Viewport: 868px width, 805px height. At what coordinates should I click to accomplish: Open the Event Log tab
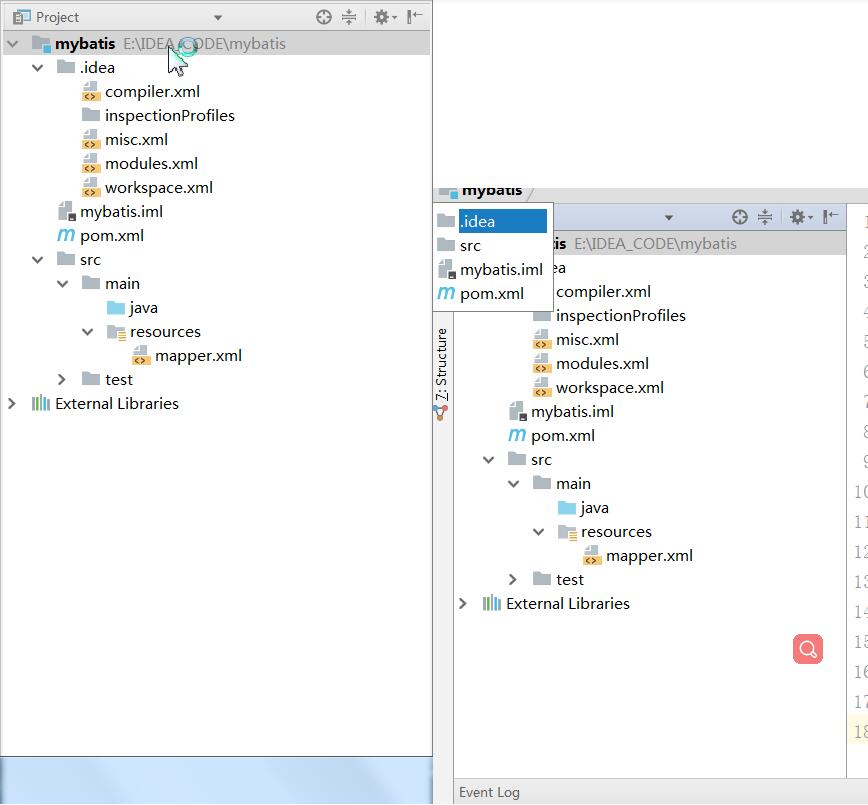click(x=489, y=792)
